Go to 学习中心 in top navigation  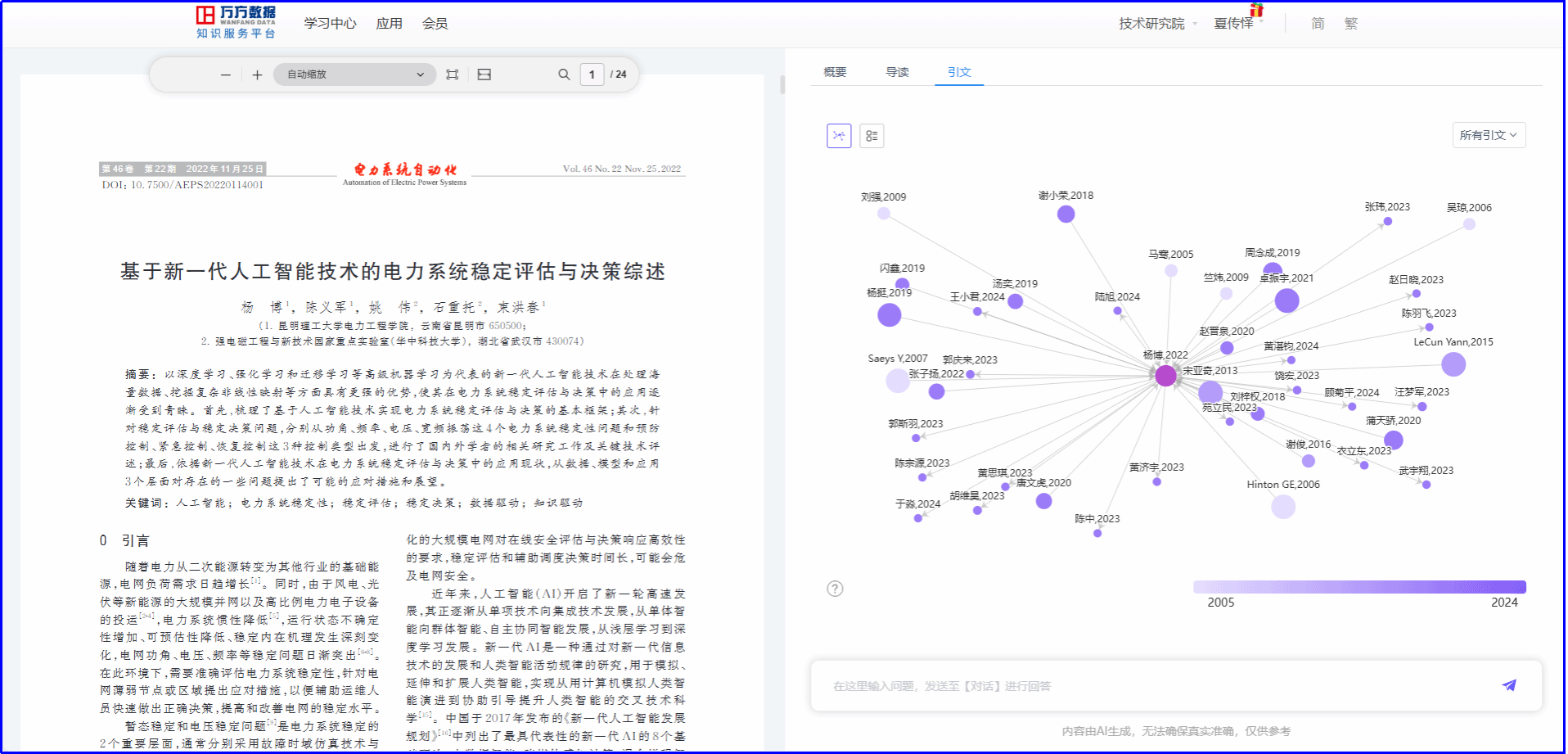pos(330,24)
